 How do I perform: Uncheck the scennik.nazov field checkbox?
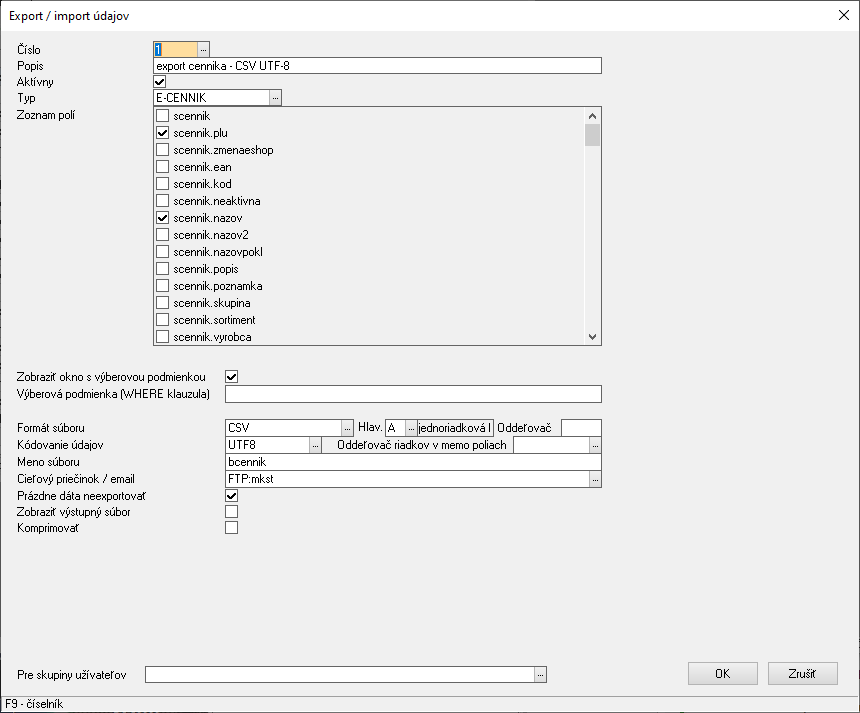(x=162, y=218)
